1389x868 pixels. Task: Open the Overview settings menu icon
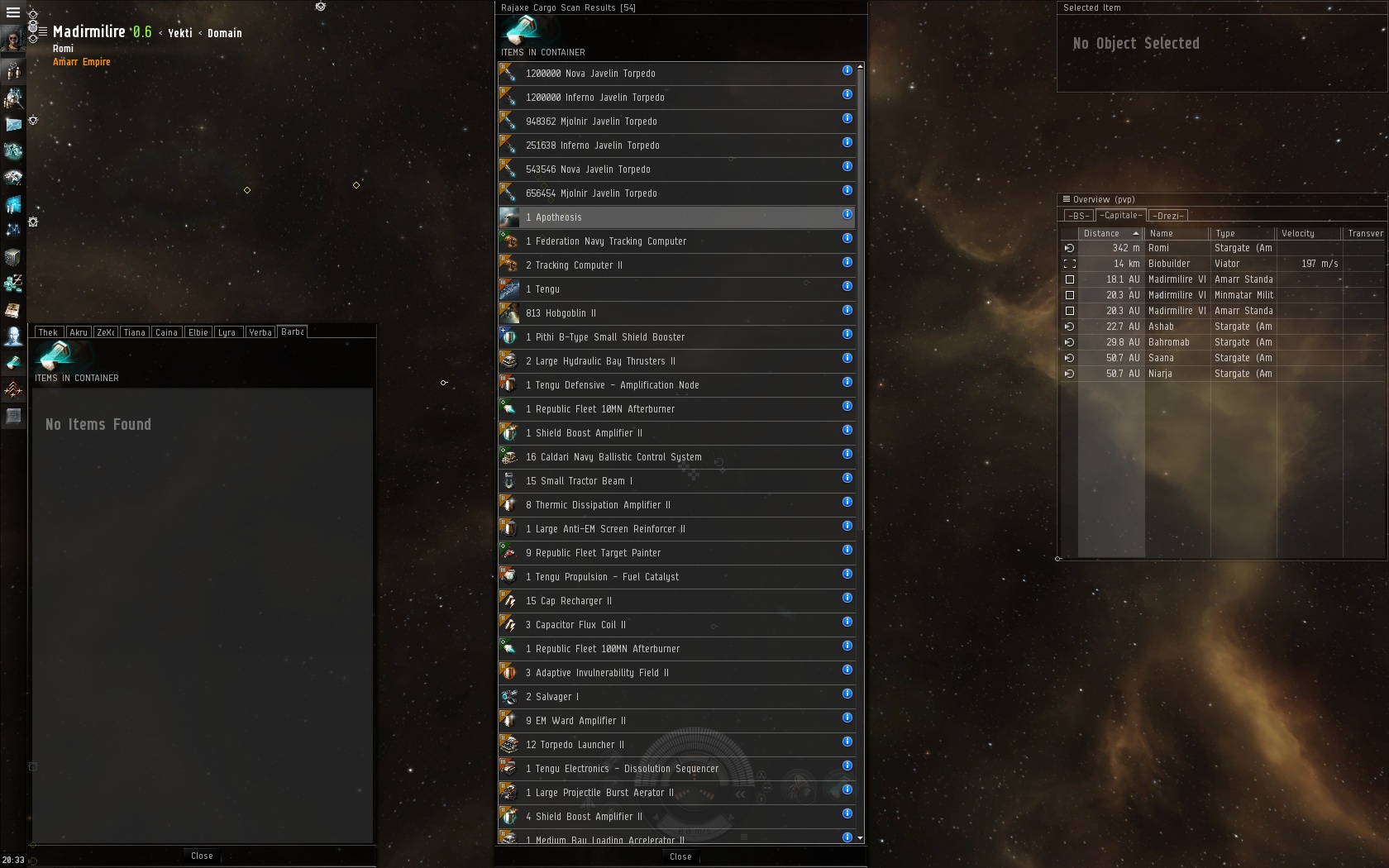1067,199
